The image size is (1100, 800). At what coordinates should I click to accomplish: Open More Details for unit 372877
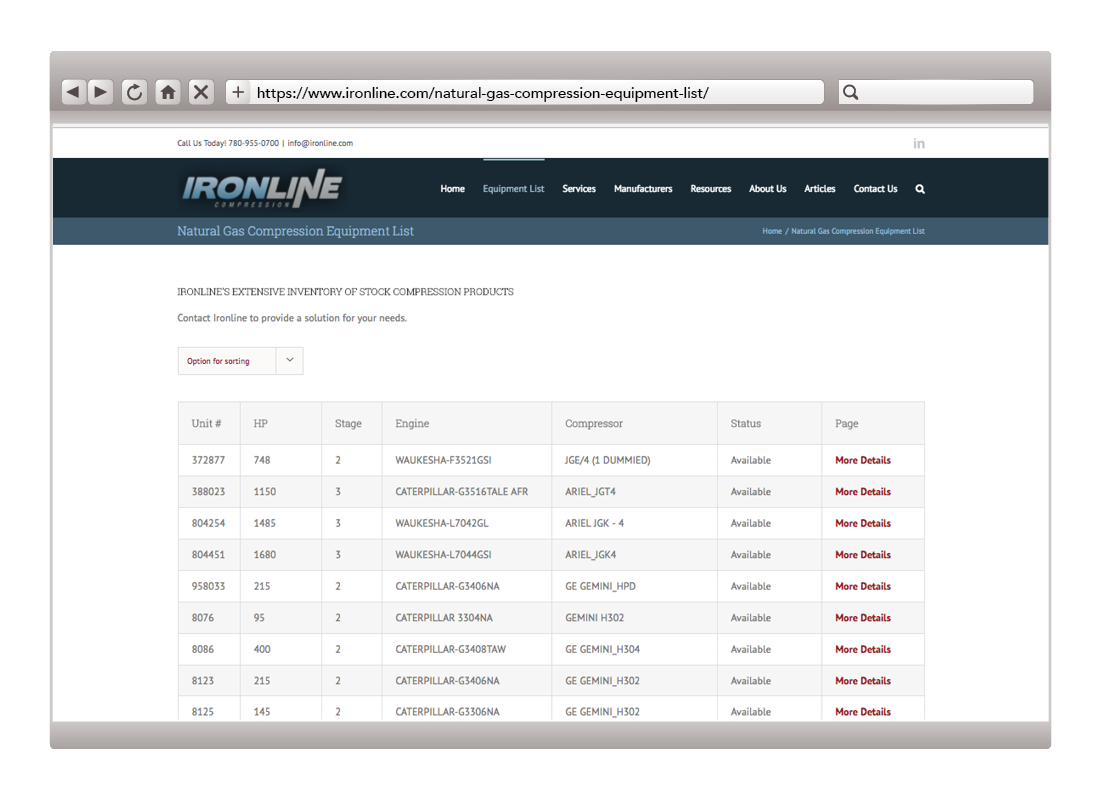pyautogui.click(x=863, y=460)
